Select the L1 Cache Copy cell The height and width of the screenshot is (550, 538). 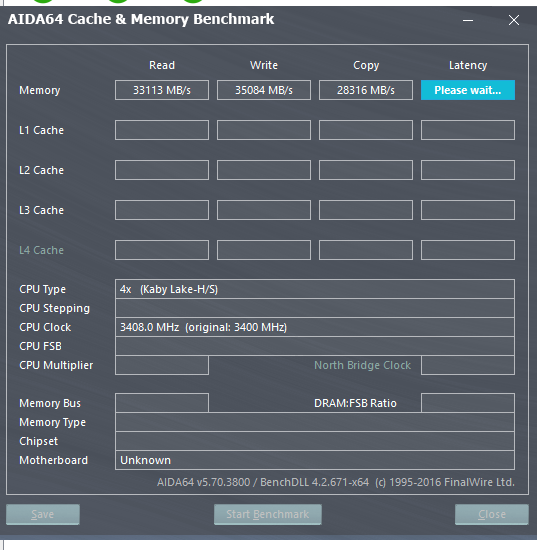(x=366, y=130)
